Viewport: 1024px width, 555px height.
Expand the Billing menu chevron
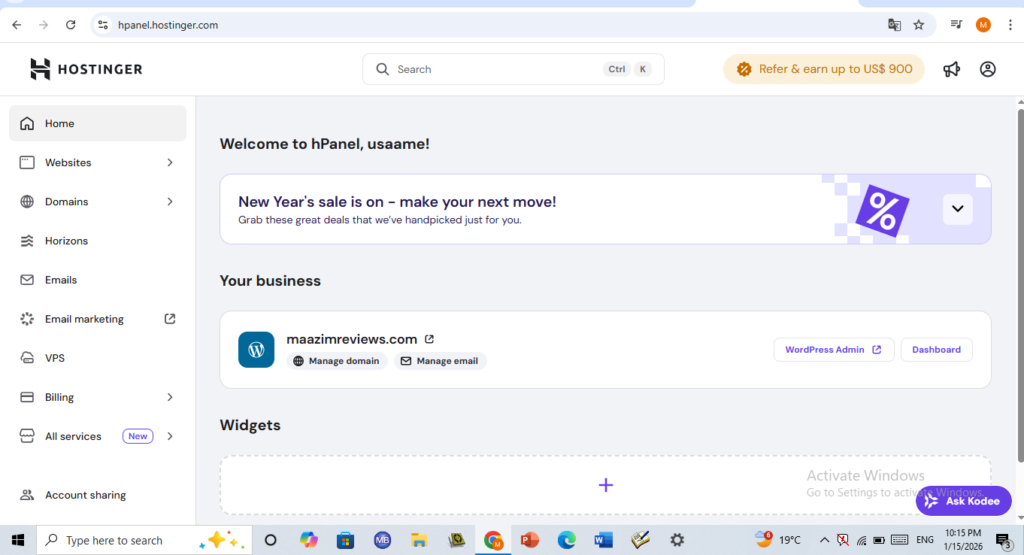[x=170, y=397]
